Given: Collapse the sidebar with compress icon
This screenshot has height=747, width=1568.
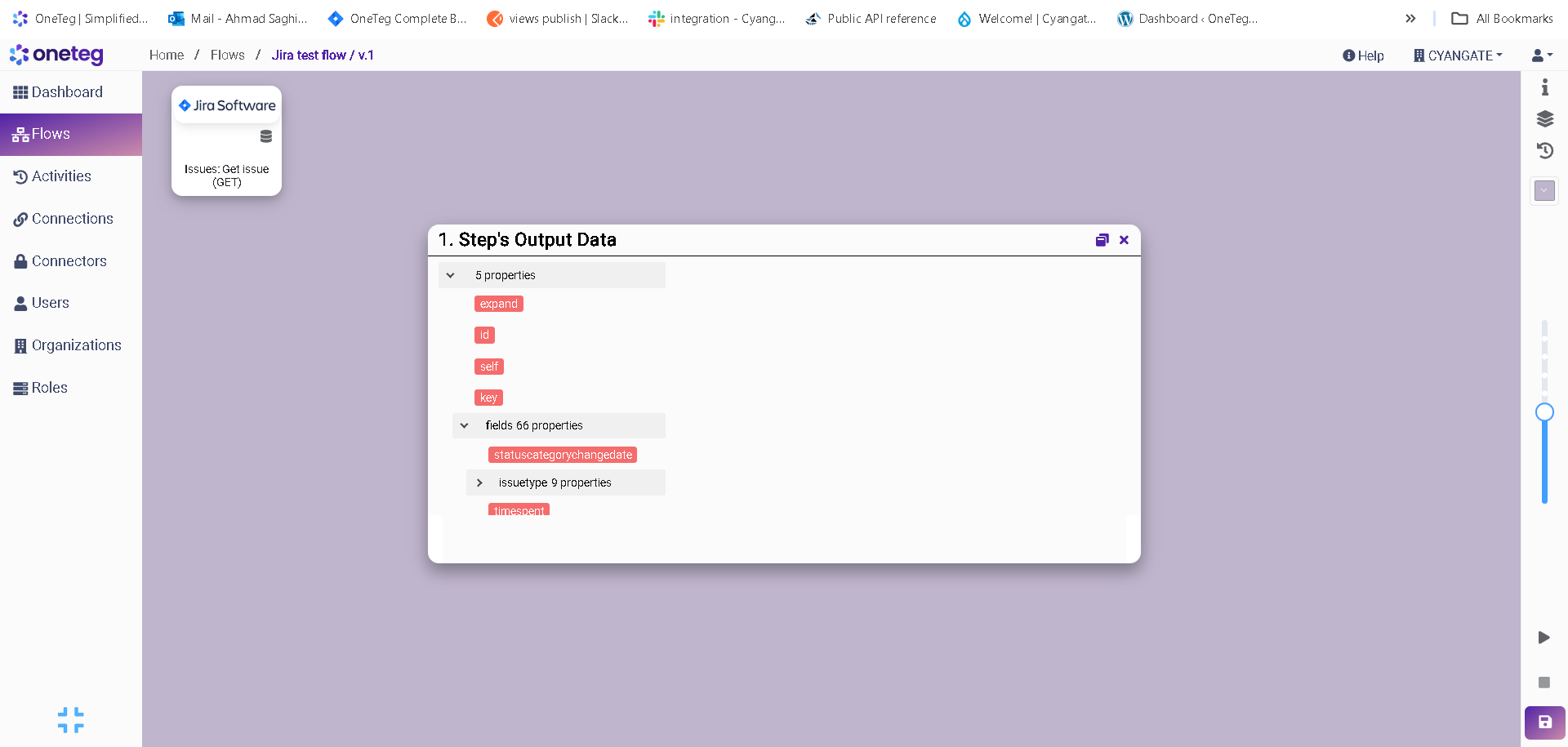Looking at the screenshot, I should coord(71,720).
